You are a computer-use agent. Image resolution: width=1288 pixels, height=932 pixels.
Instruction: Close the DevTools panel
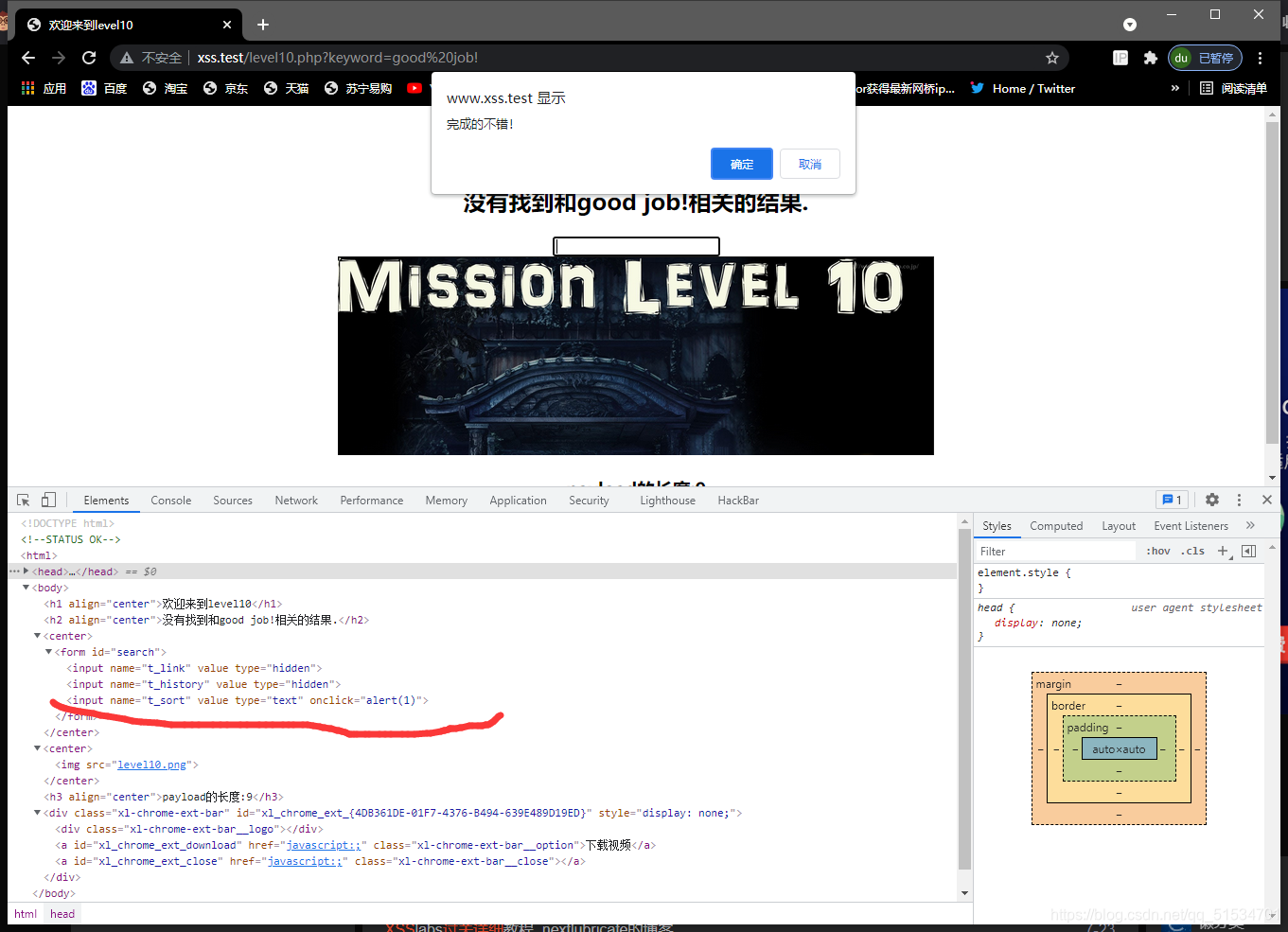(x=1267, y=500)
